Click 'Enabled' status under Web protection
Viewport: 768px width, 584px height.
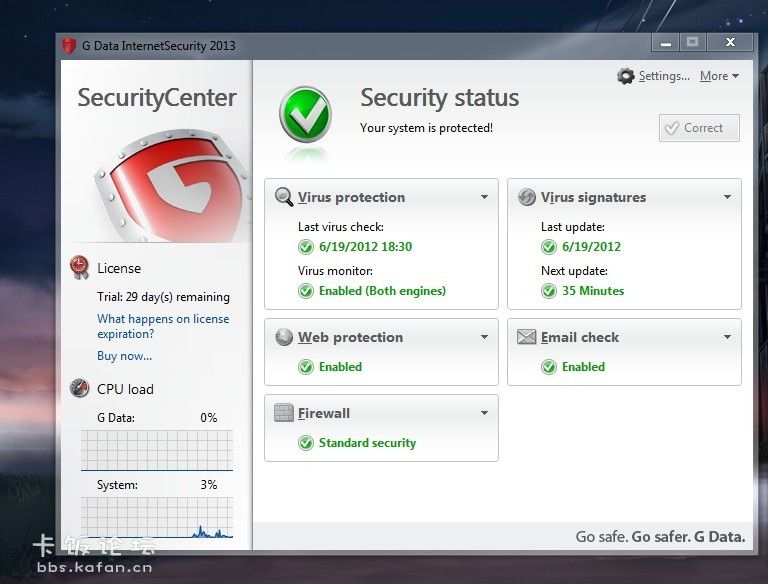coord(340,367)
